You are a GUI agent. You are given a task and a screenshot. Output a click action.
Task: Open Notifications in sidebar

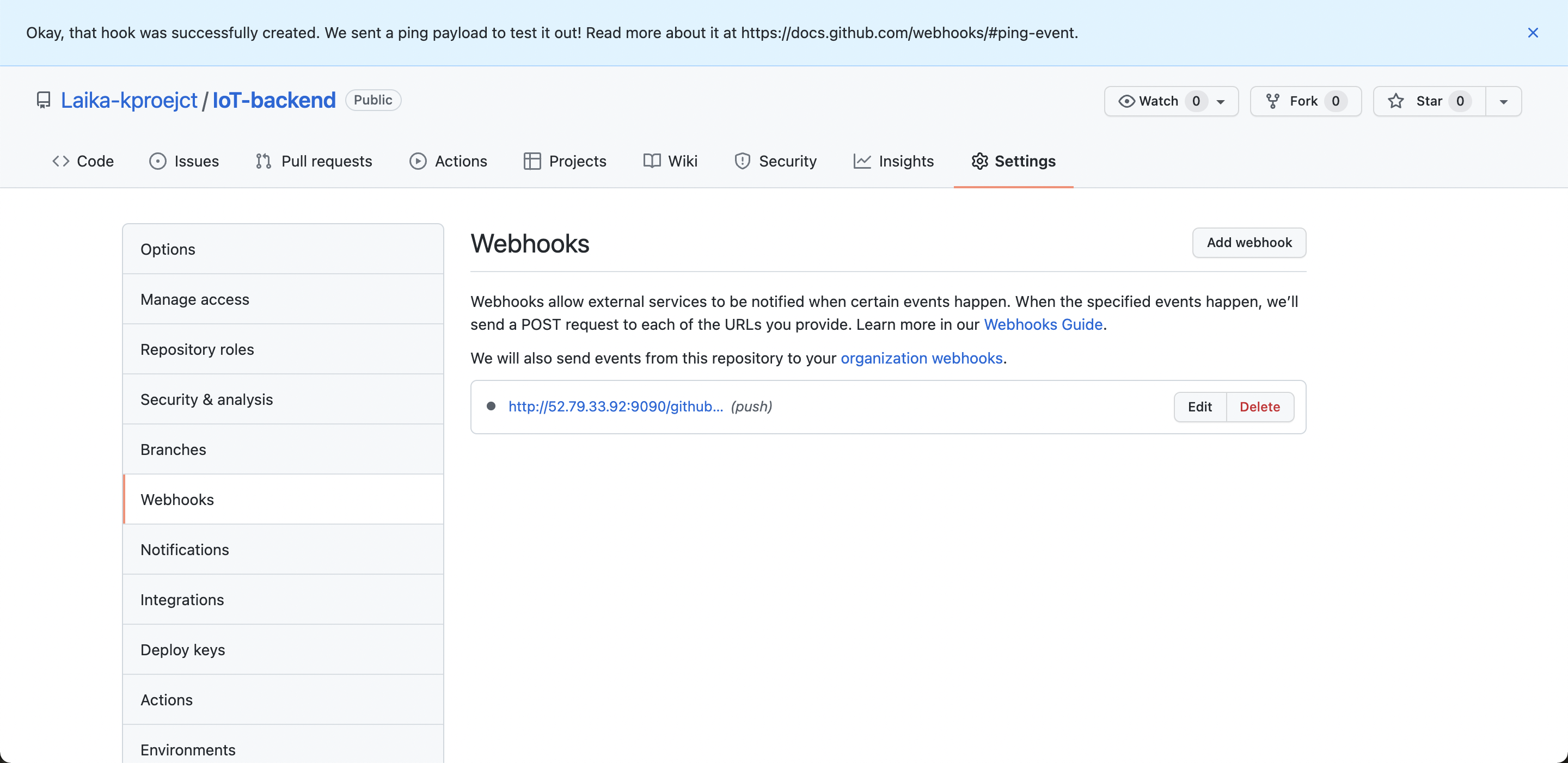coord(283,550)
